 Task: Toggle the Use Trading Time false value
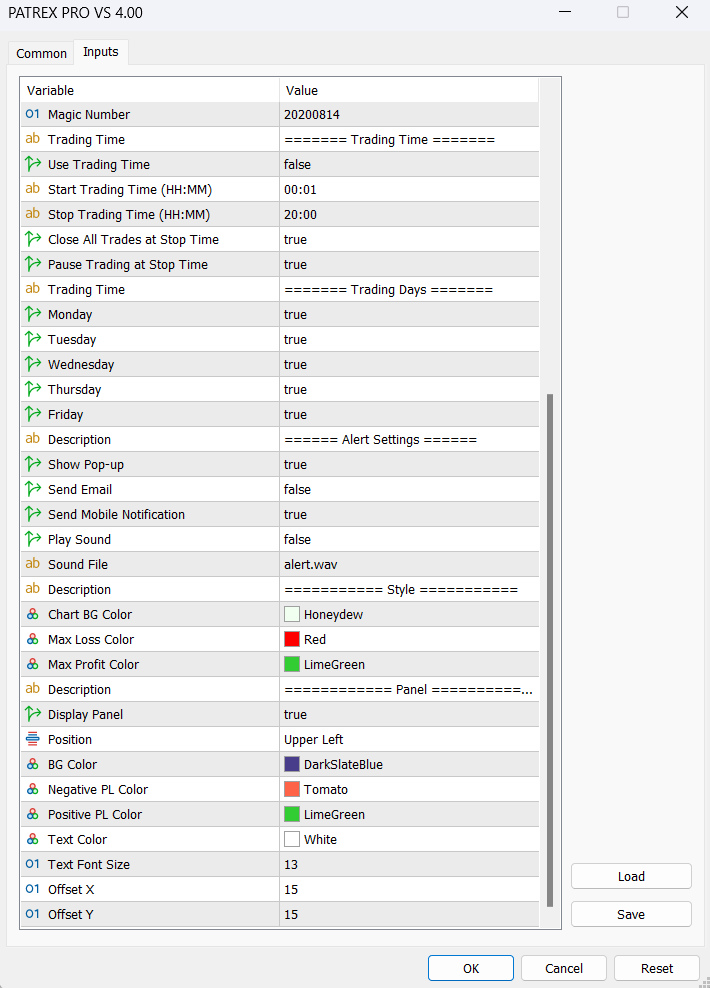pyautogui.click(x=409, y=164)
